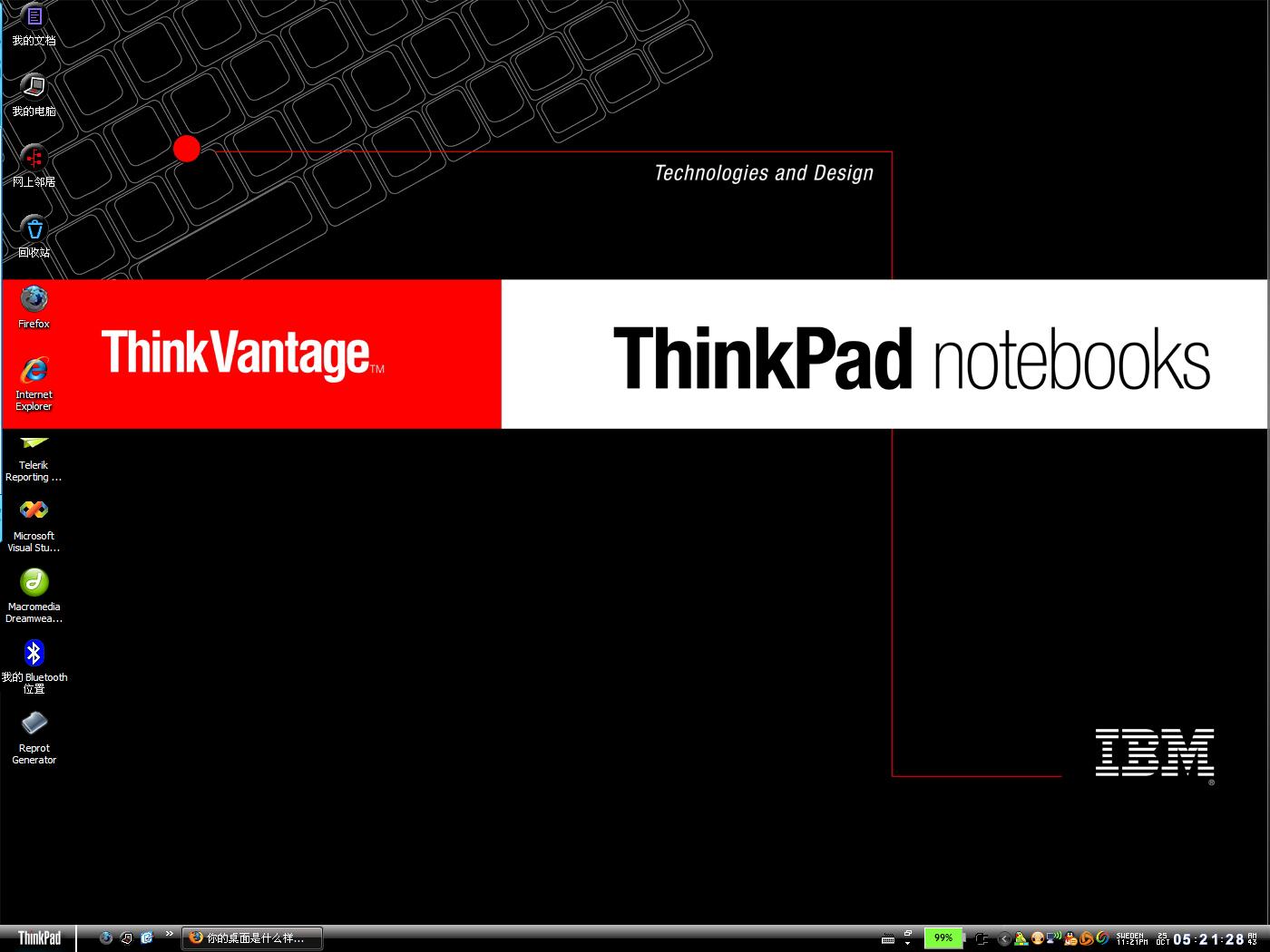Click the wireless signal icon in the tray
The image size is (1270, 952).
pos(1051,938)
